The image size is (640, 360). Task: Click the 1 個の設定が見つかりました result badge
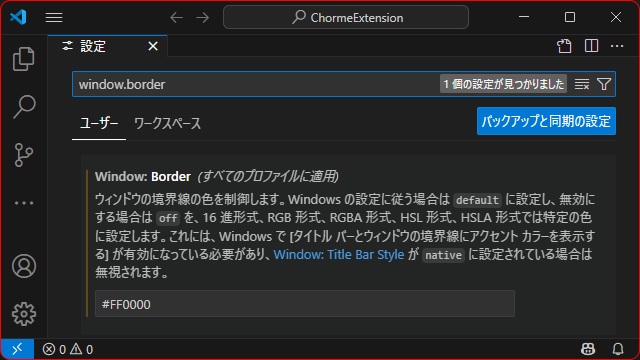[x=503, y=84]
